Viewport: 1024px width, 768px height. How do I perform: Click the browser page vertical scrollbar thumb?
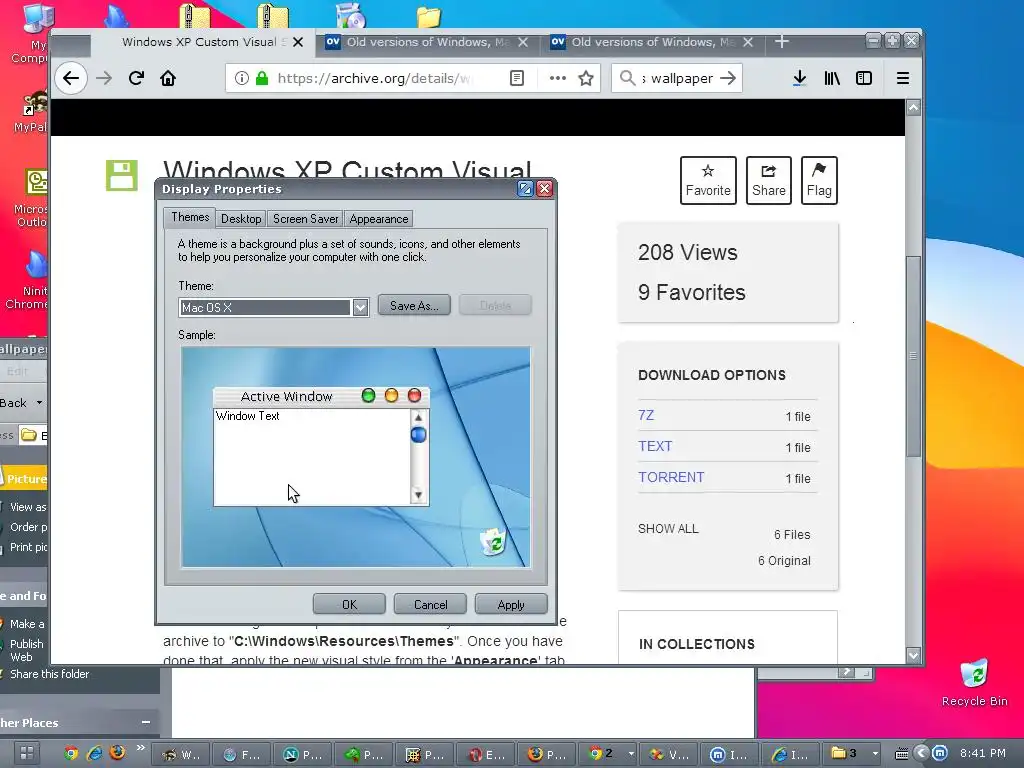pyautogui.click(x=914, y=357)
